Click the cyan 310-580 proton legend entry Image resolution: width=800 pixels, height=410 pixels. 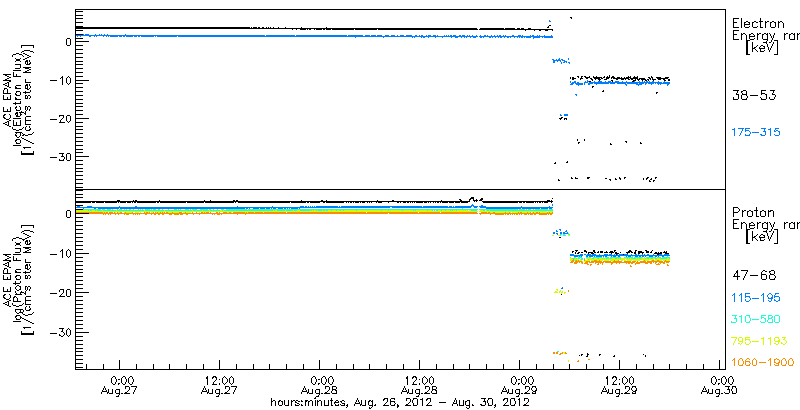[x=756, y=319]
